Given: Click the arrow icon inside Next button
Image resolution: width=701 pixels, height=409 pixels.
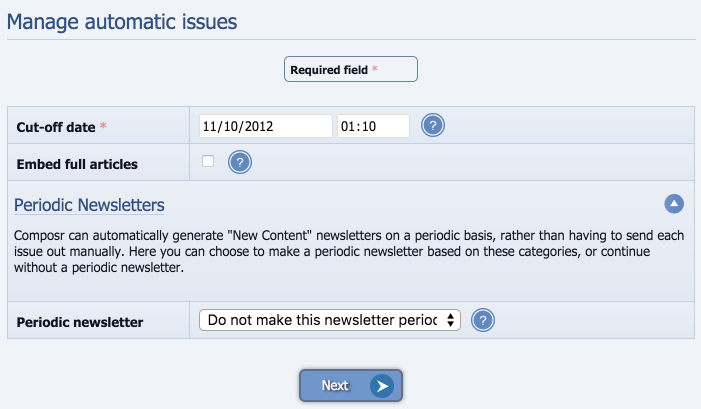Looking at the screenshot, I should coord(382,386).
